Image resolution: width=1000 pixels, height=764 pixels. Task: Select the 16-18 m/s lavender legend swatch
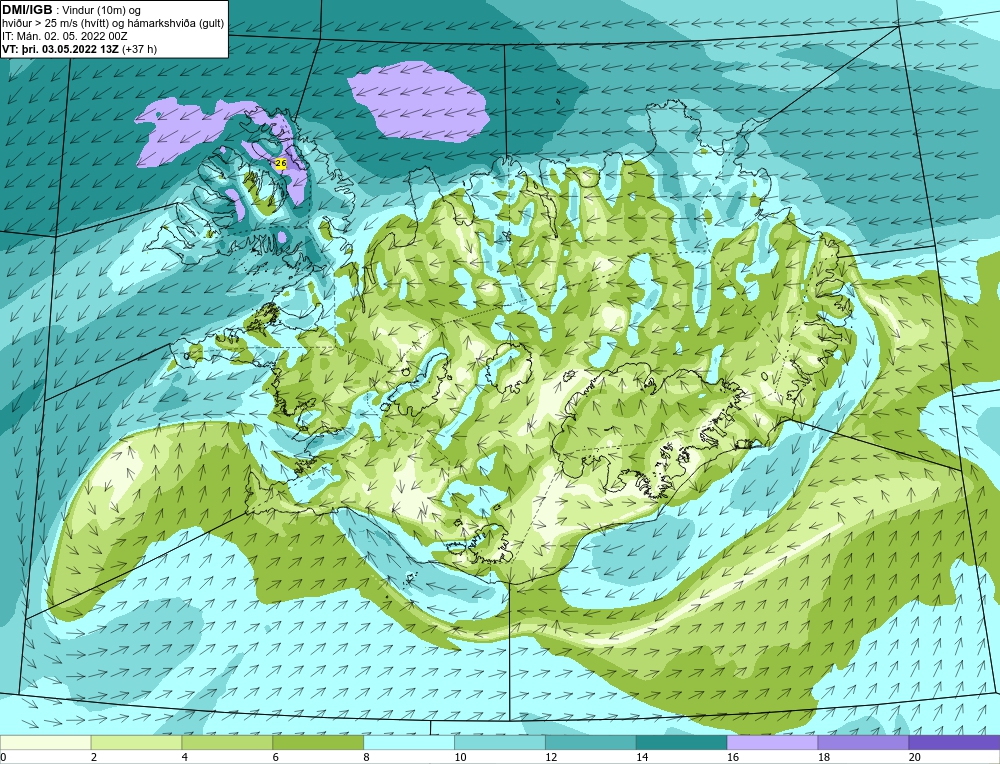click(772, 742)
